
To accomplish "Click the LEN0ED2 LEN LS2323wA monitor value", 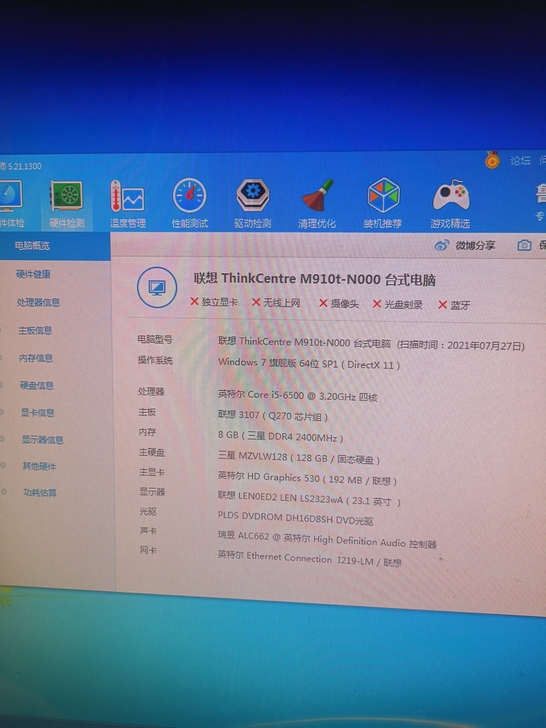I will [309, 499].
